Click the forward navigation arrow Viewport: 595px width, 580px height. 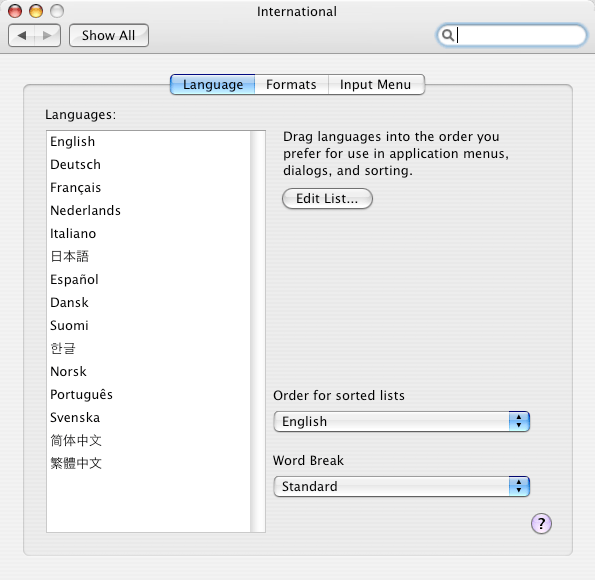click(47, 36)
